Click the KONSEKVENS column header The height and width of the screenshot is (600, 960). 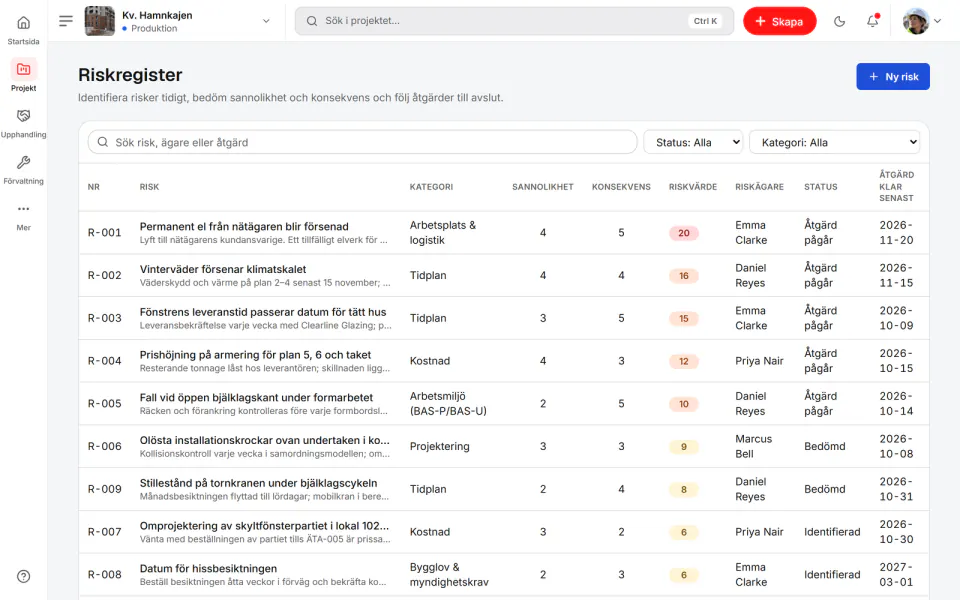click(x=621, y=187)
